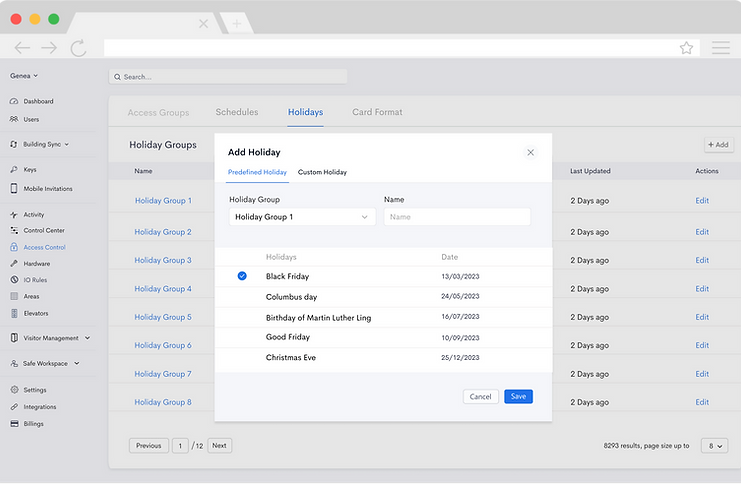Click the Settings gear icon
This screenshot has width=741, height=484.
14,390
